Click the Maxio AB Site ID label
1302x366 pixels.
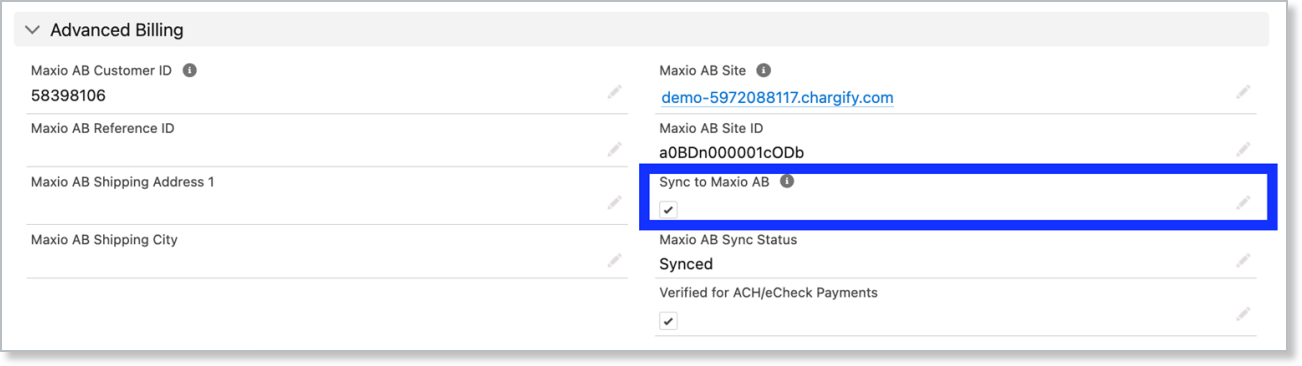pyautogui.click(x=711, y=128)
